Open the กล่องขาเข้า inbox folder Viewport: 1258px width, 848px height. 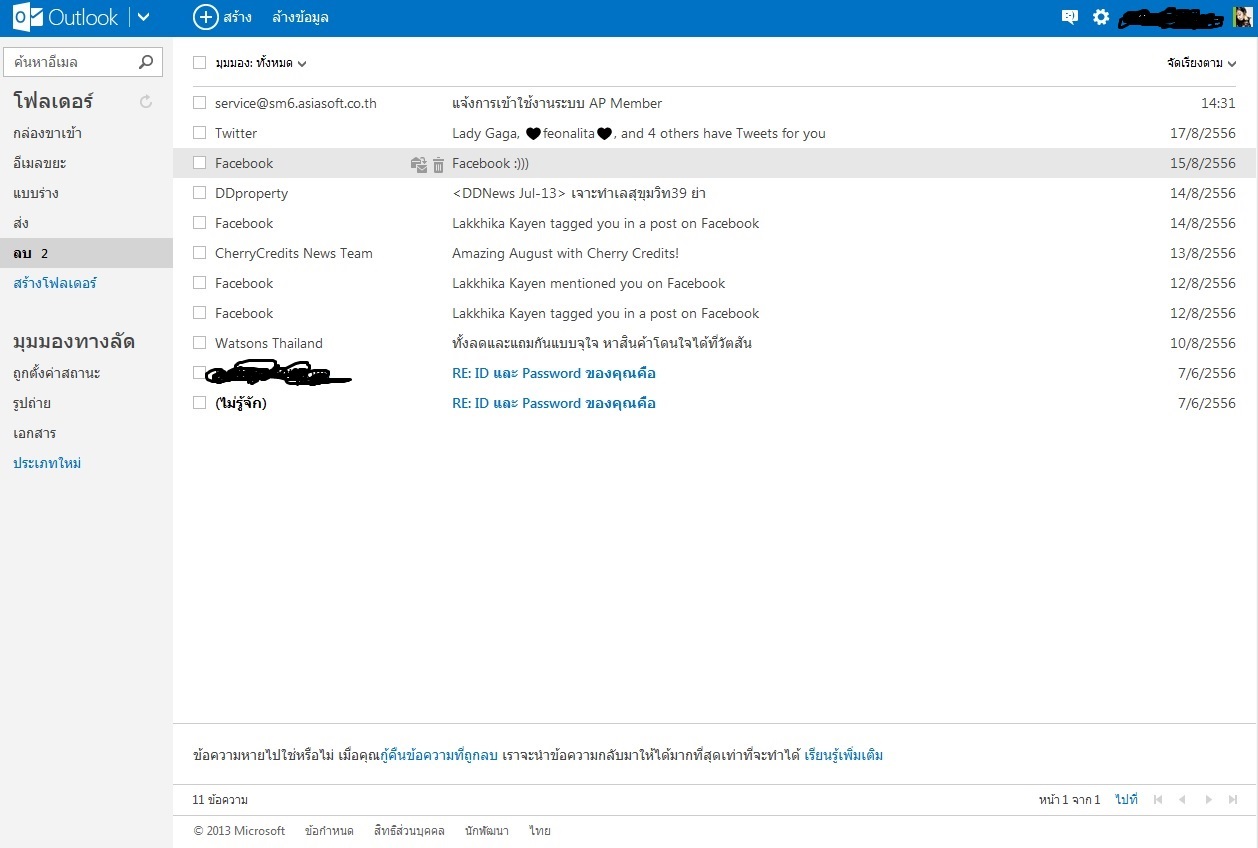[47, 133]
